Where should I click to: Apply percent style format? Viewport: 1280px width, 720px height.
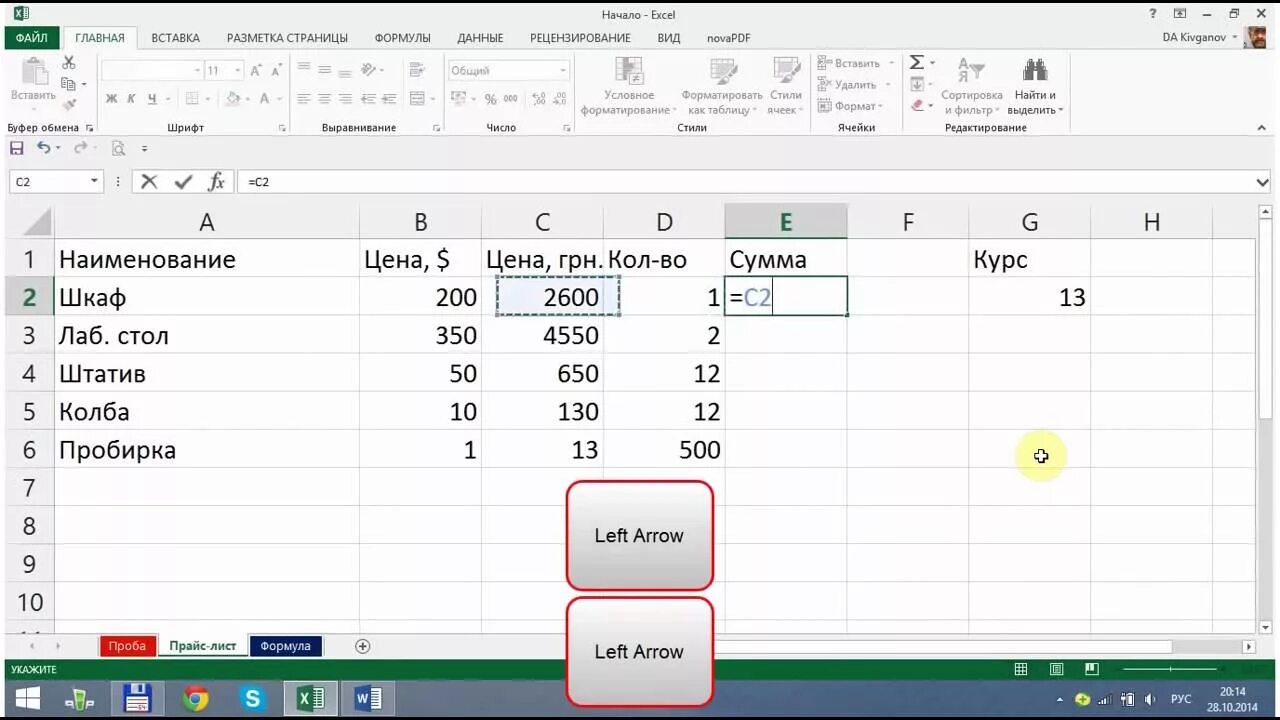pos(490,99)
